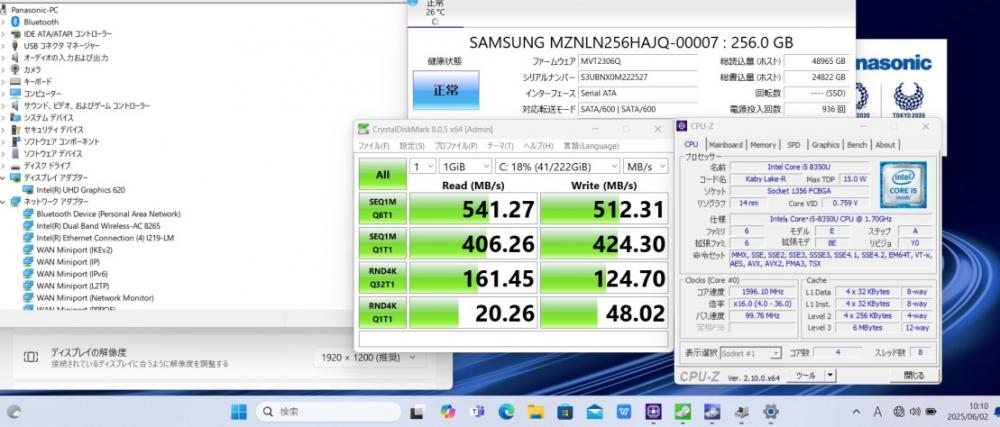The height and width of the screenshot is (427, 1000).
Task: Click the battery tray icon
Action: (931, 412)
